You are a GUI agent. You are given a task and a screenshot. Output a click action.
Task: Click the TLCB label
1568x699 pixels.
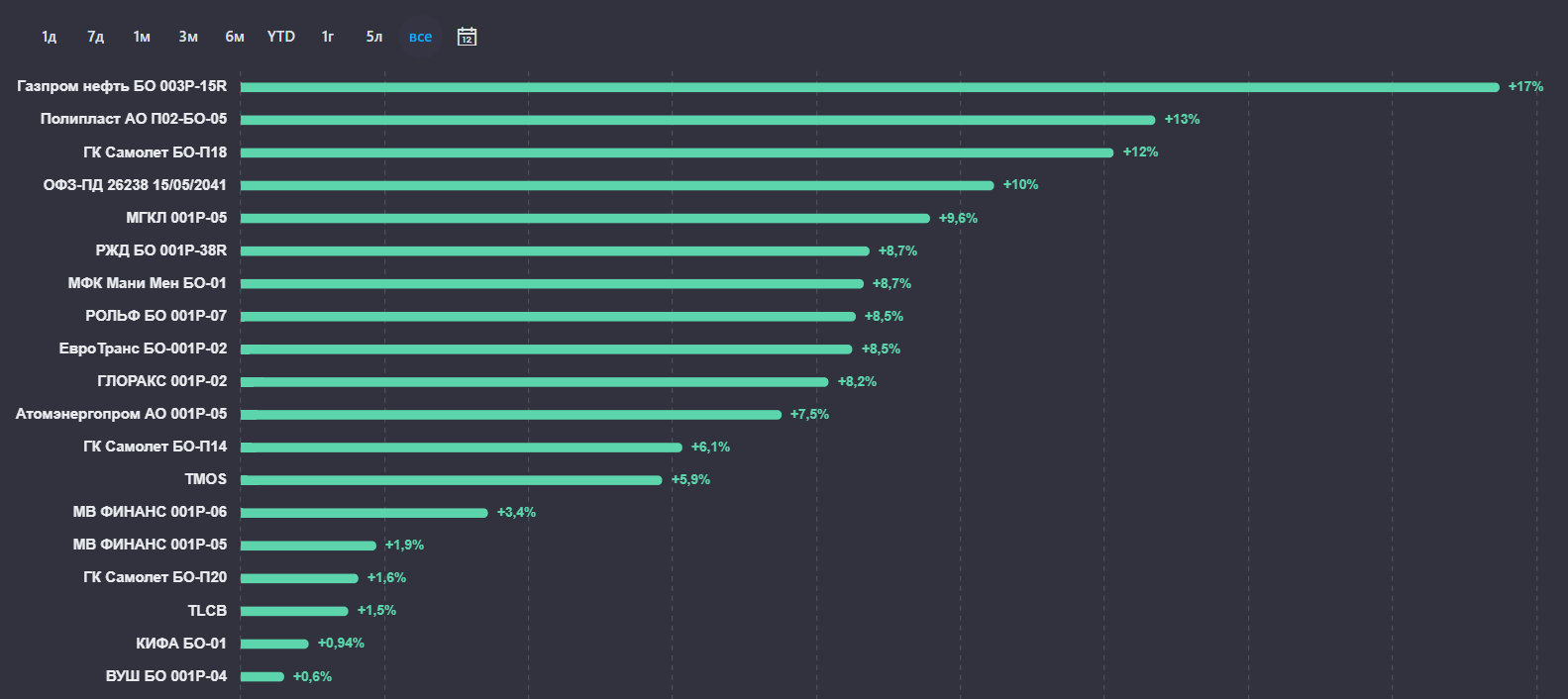(207, 611)
